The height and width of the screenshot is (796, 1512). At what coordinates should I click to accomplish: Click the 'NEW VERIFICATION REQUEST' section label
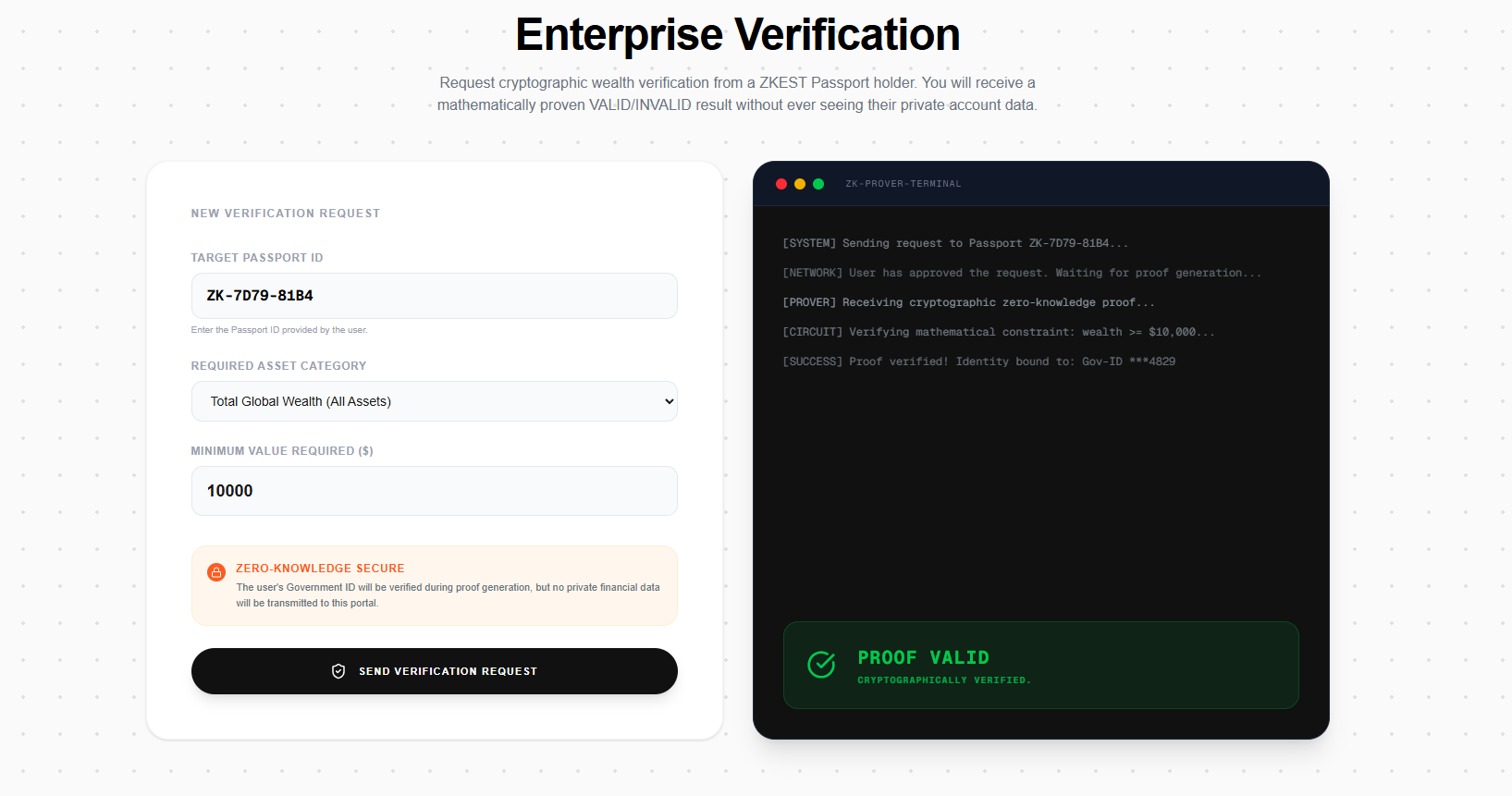[286, 214]
